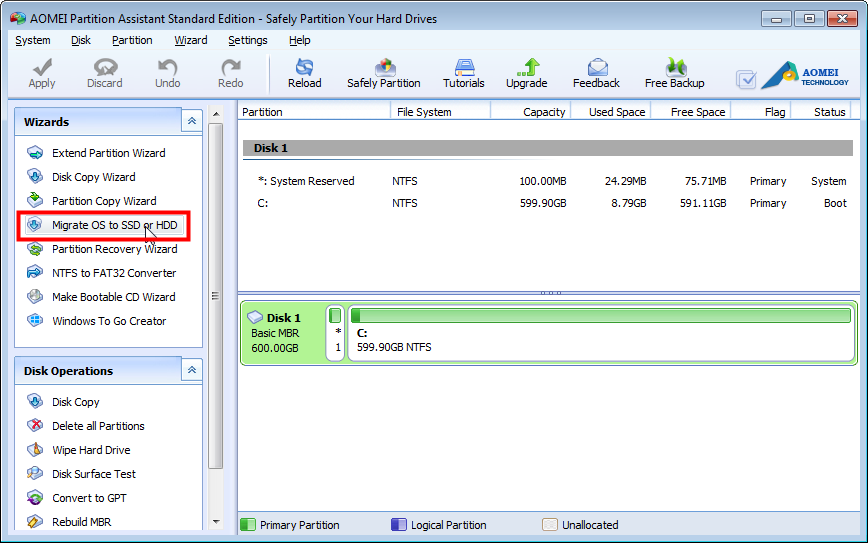Viewport: 868px width, 543px height.
Task: Choose Migrate OS to SSD or HDD
Action: point(115,225)
